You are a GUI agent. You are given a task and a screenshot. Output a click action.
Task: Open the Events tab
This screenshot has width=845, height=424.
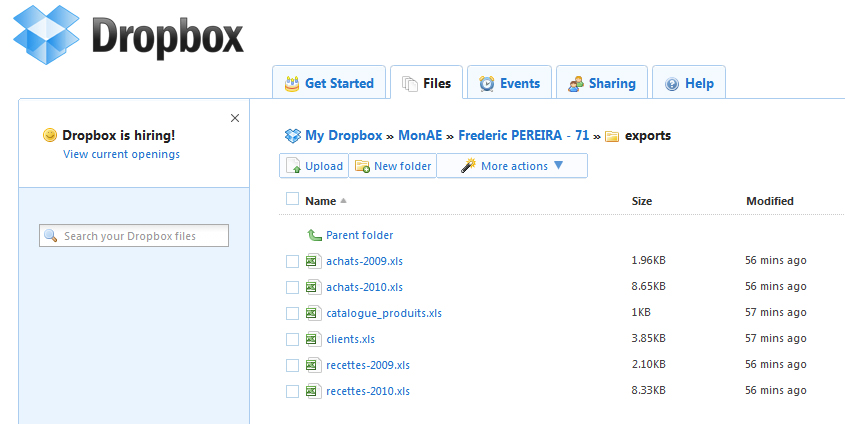click(509, 82)
